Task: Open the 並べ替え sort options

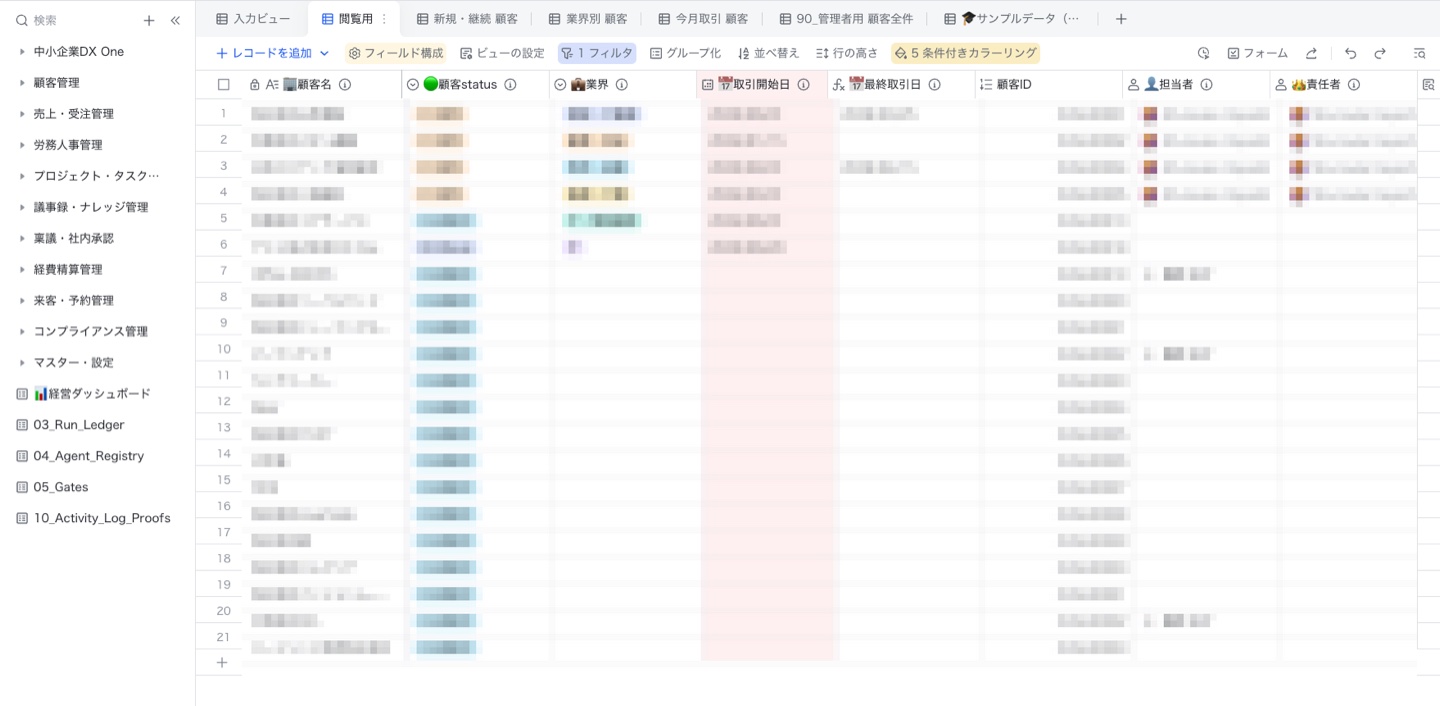Action: (x=768, y=53)
